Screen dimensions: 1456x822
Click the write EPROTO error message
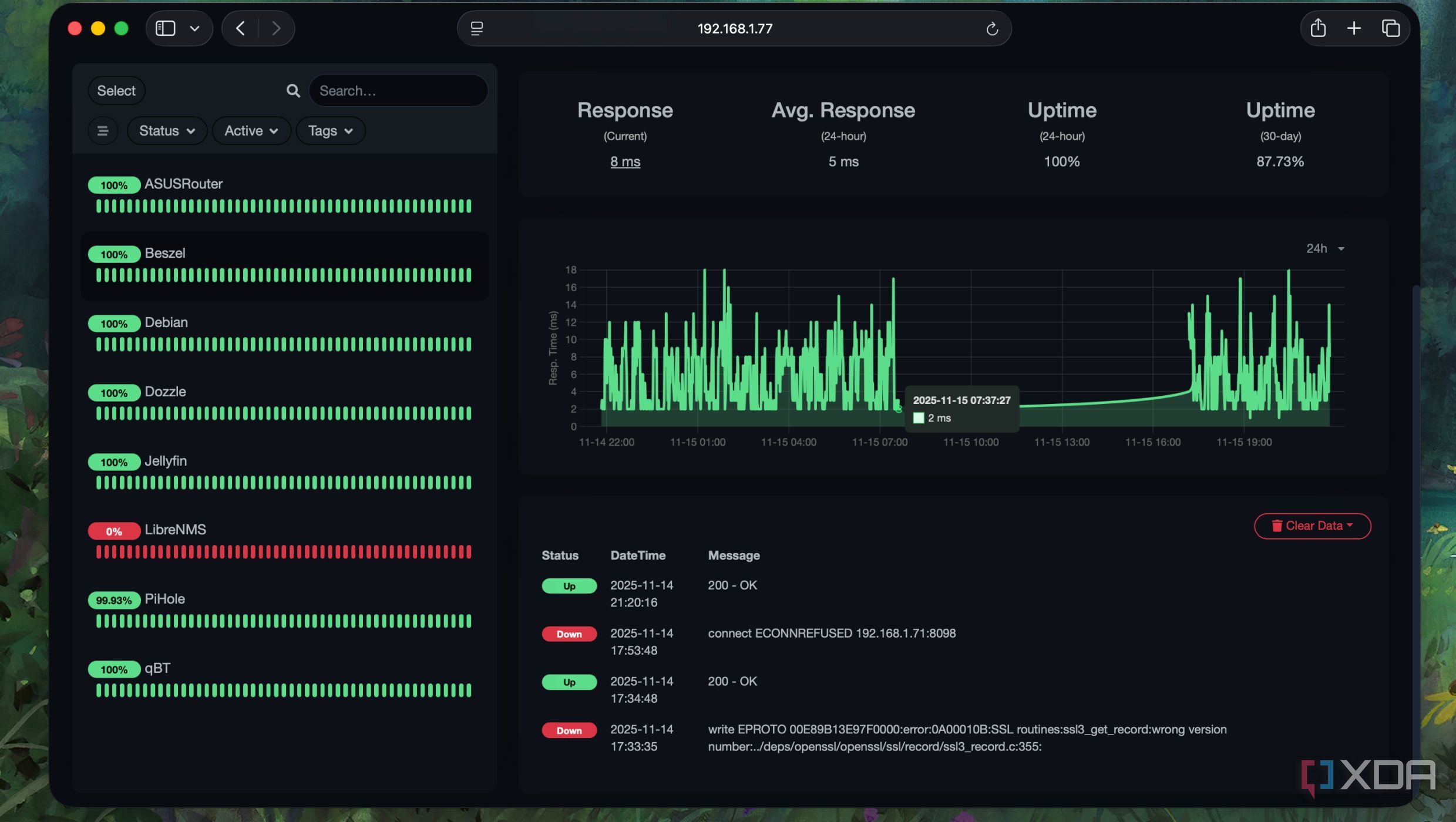tap(967, 738)
